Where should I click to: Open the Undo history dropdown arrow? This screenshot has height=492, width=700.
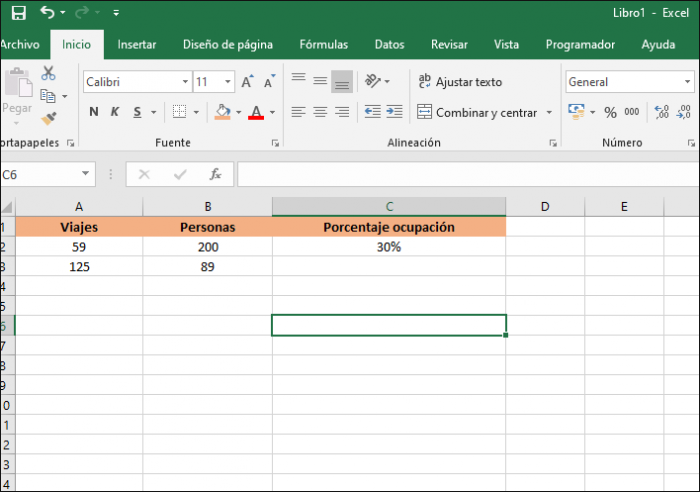click(x=62, y=13)
